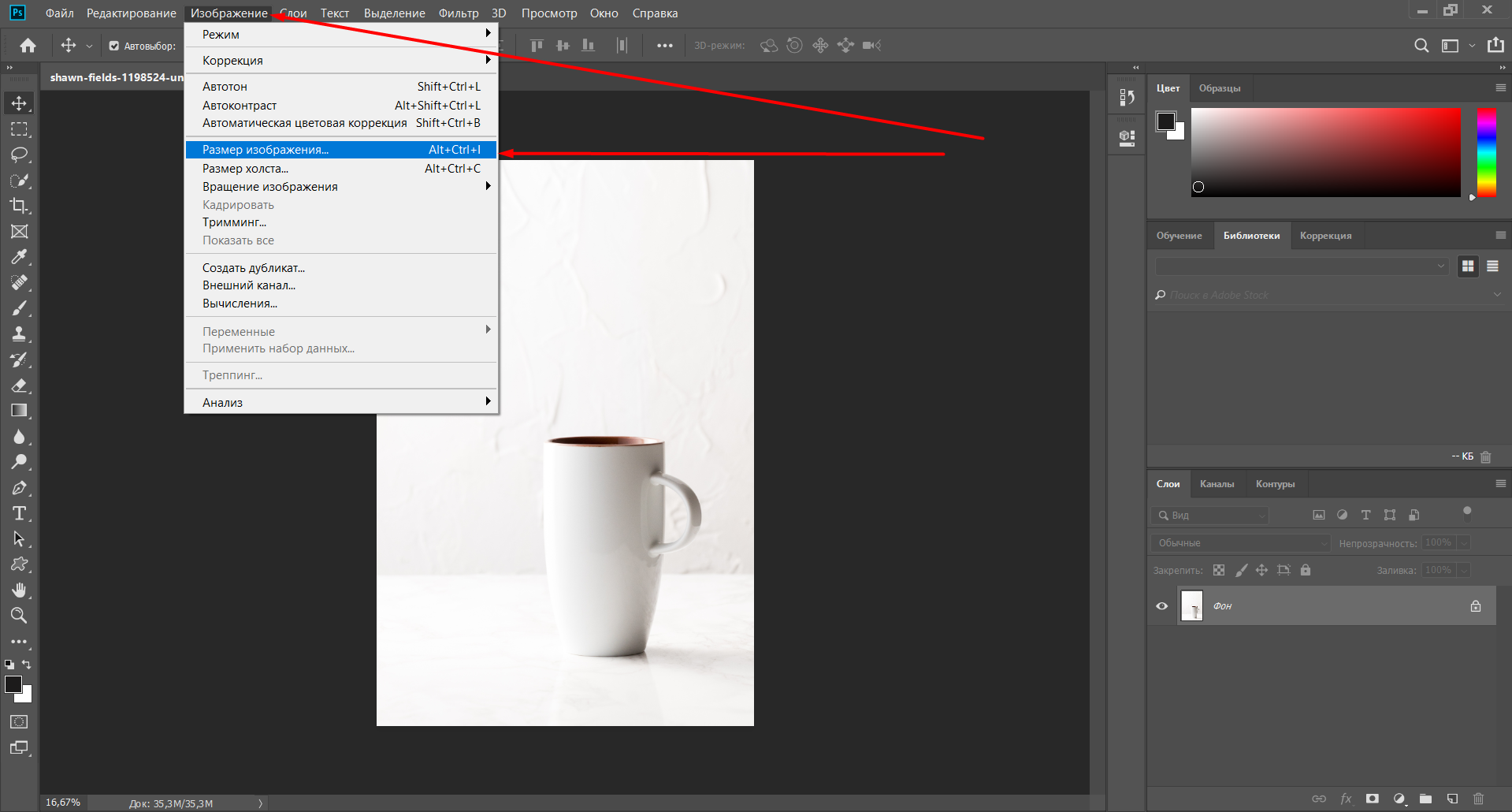
Task: Open the Search icon in options bar
Action: pos(1421,46)
